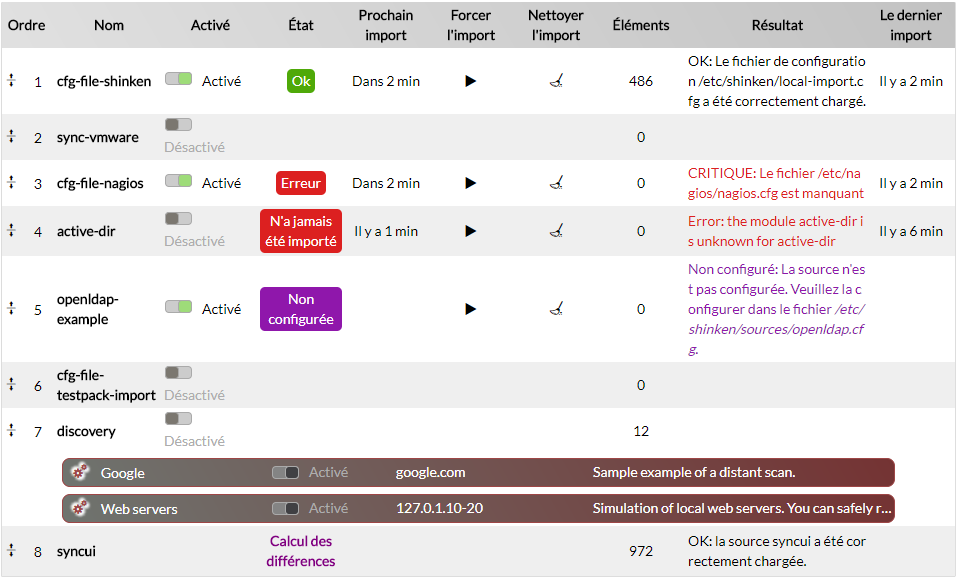Screen dimensions: 958x585
Task: Force import for cfg-file-shinken source
Action: click(471, 81)
